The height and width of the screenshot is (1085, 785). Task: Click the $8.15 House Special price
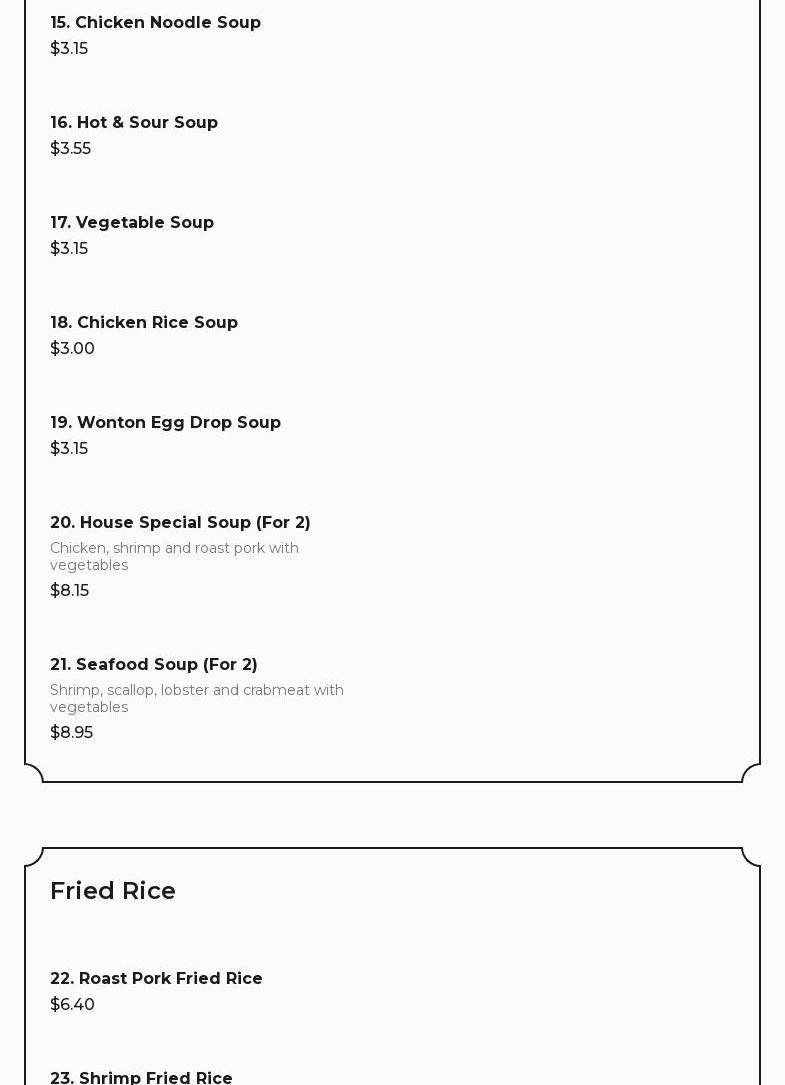(x=69, y=590)
